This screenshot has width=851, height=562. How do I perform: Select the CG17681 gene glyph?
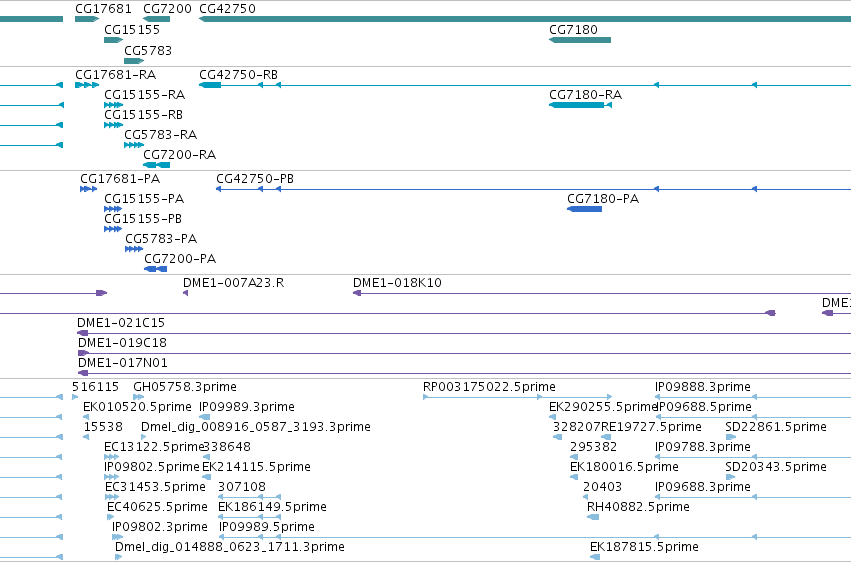pyautogui.click(x=87, y=19)
